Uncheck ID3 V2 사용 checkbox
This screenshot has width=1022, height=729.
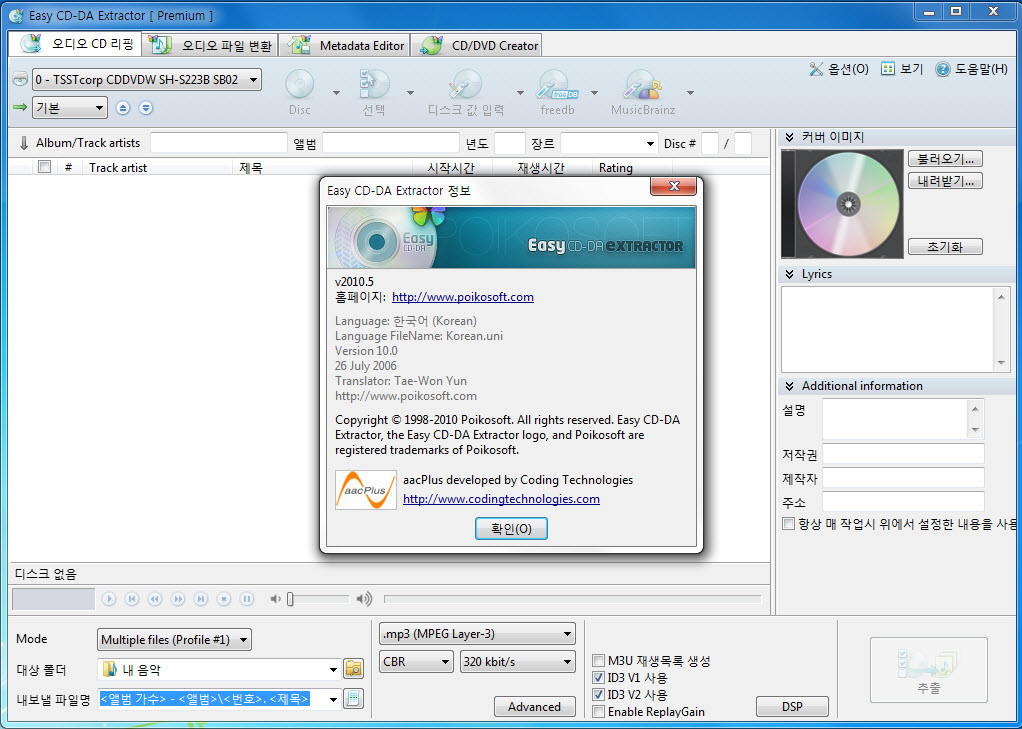[x=598, y=694]
